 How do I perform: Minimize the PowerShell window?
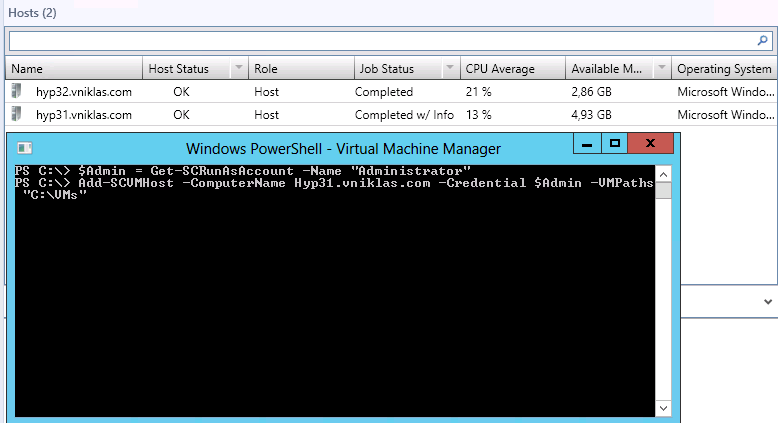click(587, 144)
